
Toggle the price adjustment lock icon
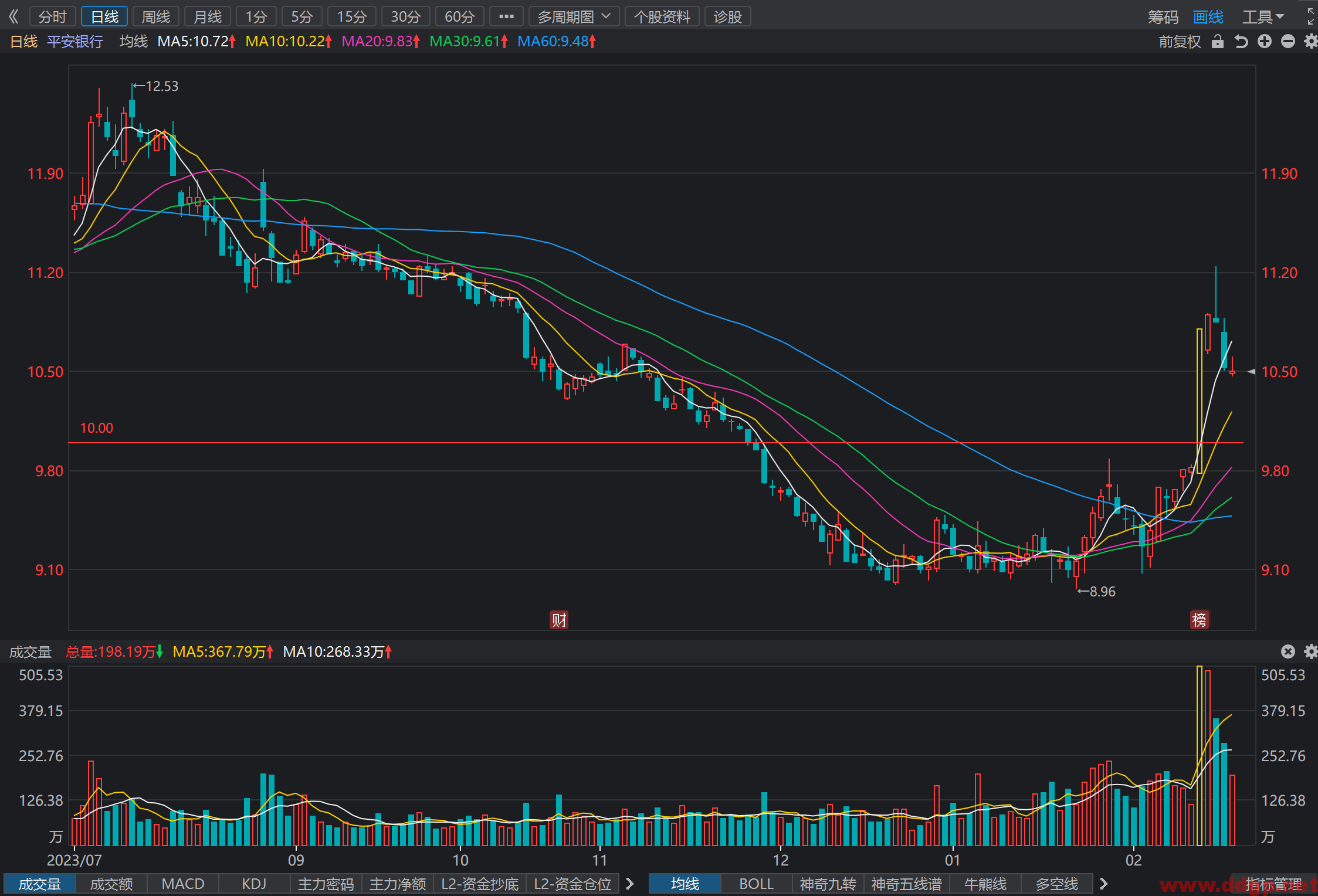click(x=1218, y=42)
